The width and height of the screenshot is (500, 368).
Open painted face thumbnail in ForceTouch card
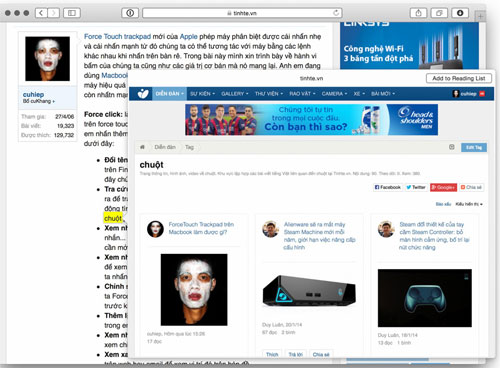pos(194,290)
